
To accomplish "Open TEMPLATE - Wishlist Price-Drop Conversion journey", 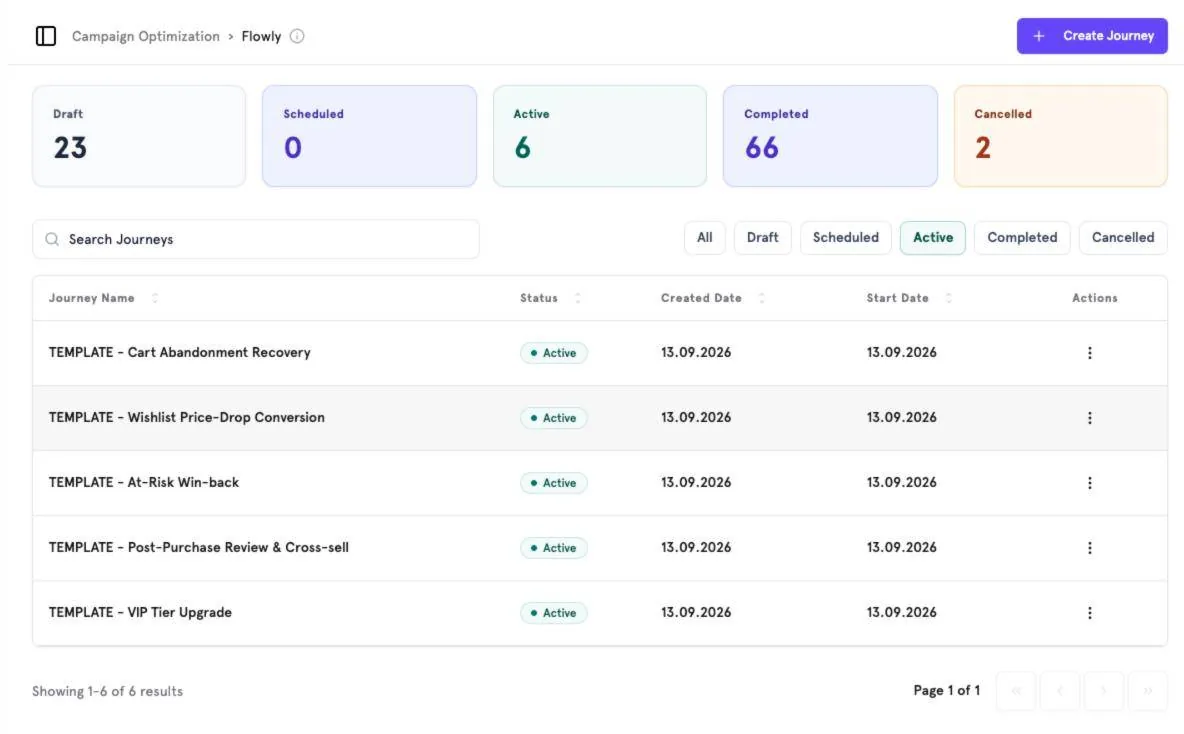I will point(187,418).
